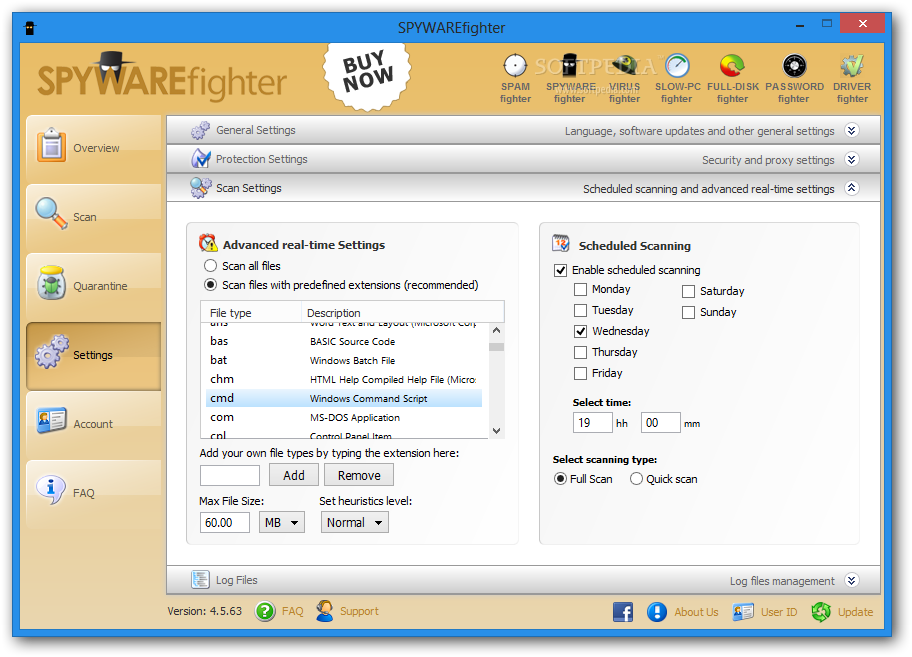The height and width of the screenshot is (657, 912).
Task: Open the MB file size unit dropdown
Action: pos(282,522)
